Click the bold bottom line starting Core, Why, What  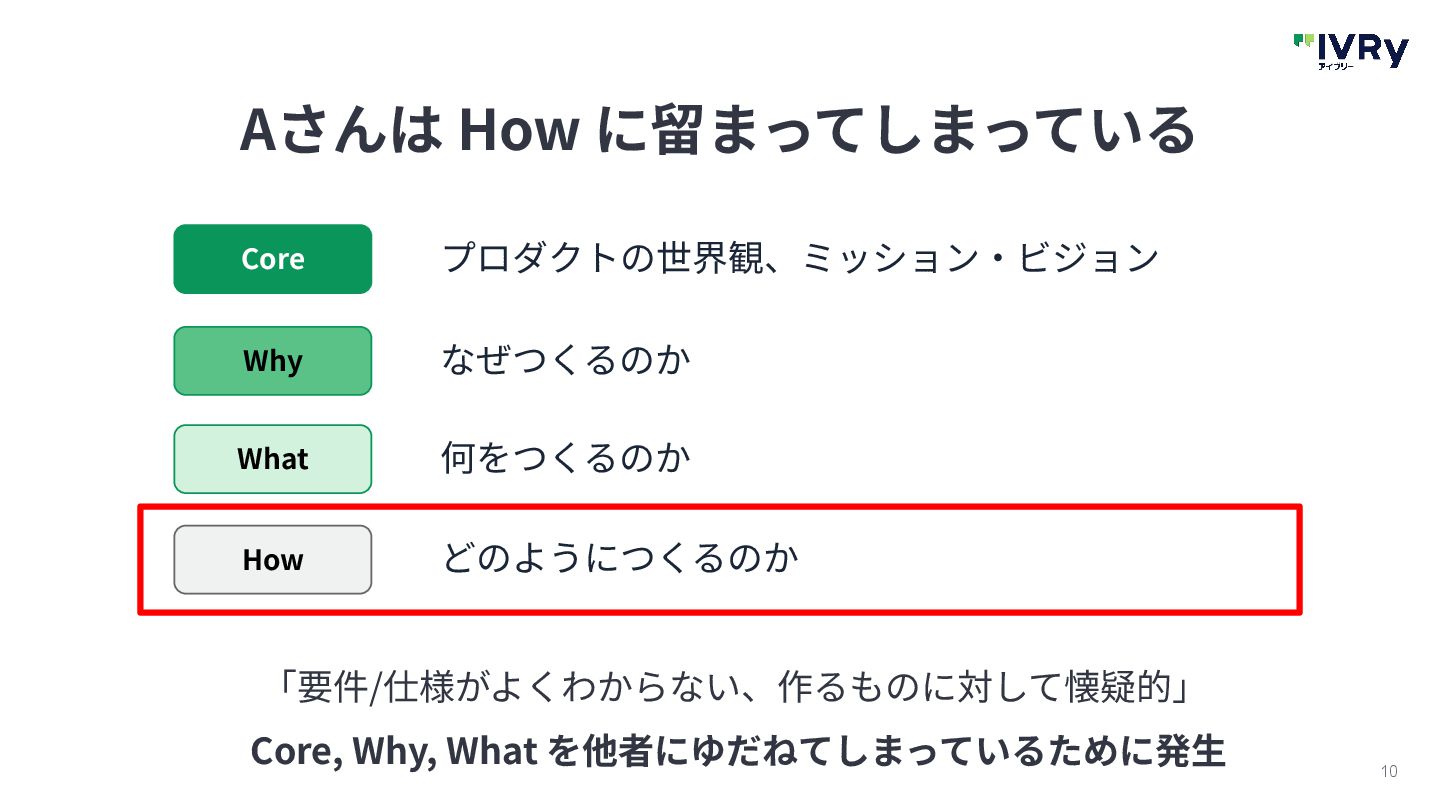tap(737, 751)
